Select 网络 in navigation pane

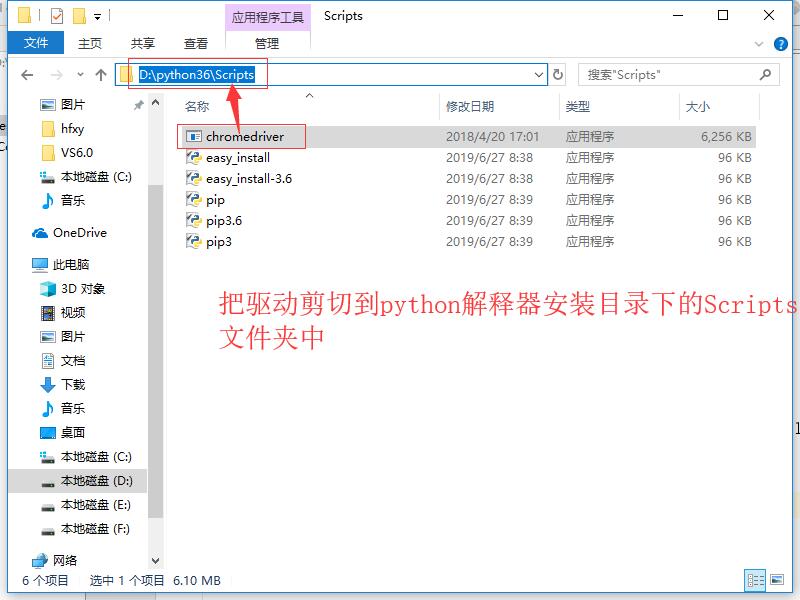[x=55, y=560]
